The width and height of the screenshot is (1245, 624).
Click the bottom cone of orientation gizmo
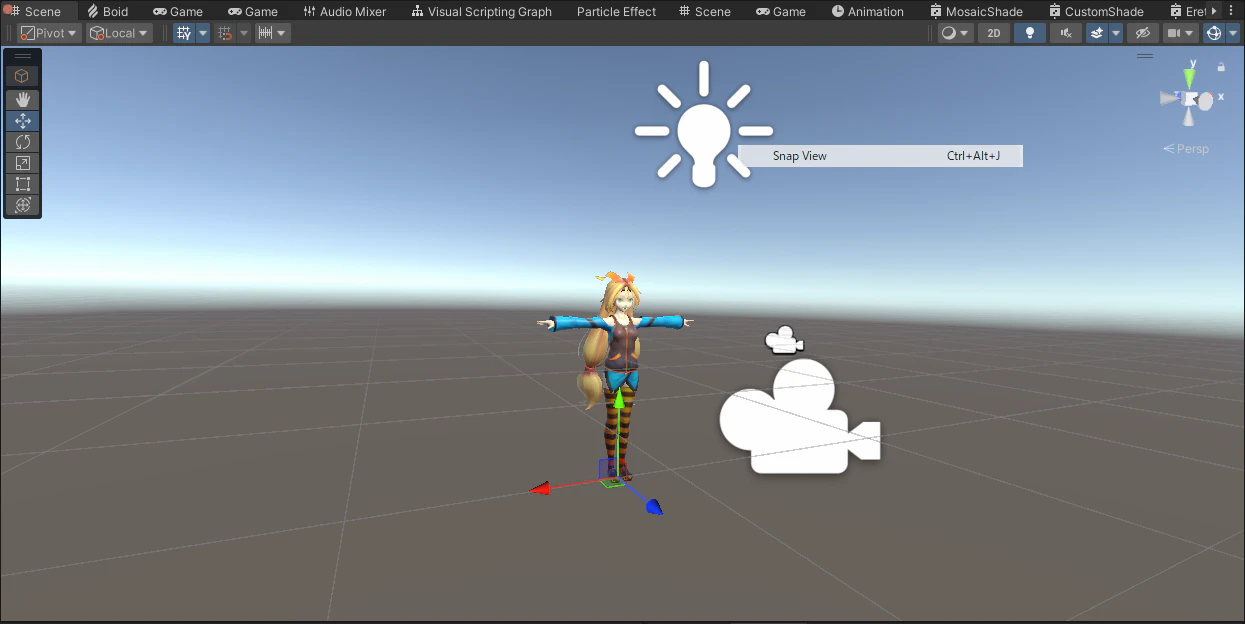[x=1189, y=117]
